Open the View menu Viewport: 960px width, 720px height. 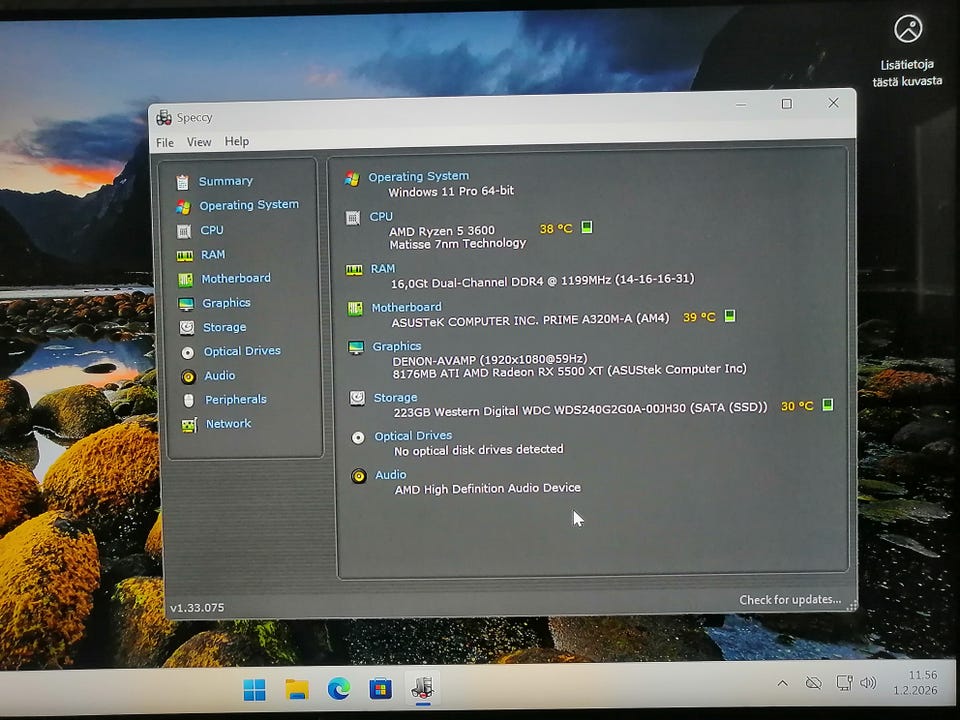(199, 142)
